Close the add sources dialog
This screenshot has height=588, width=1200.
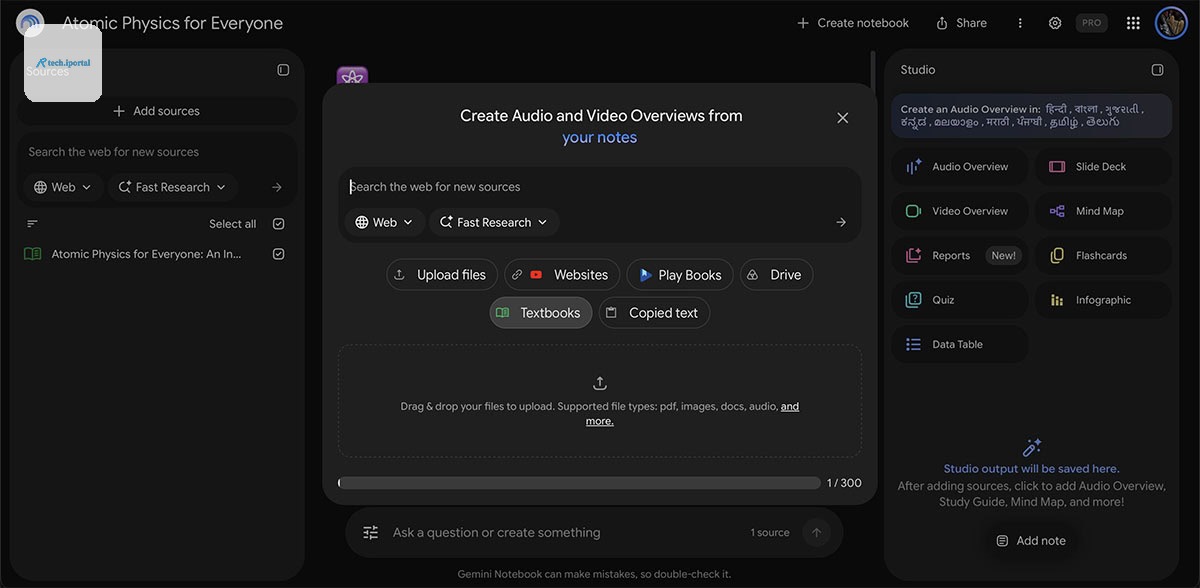(x=843, y=118)
